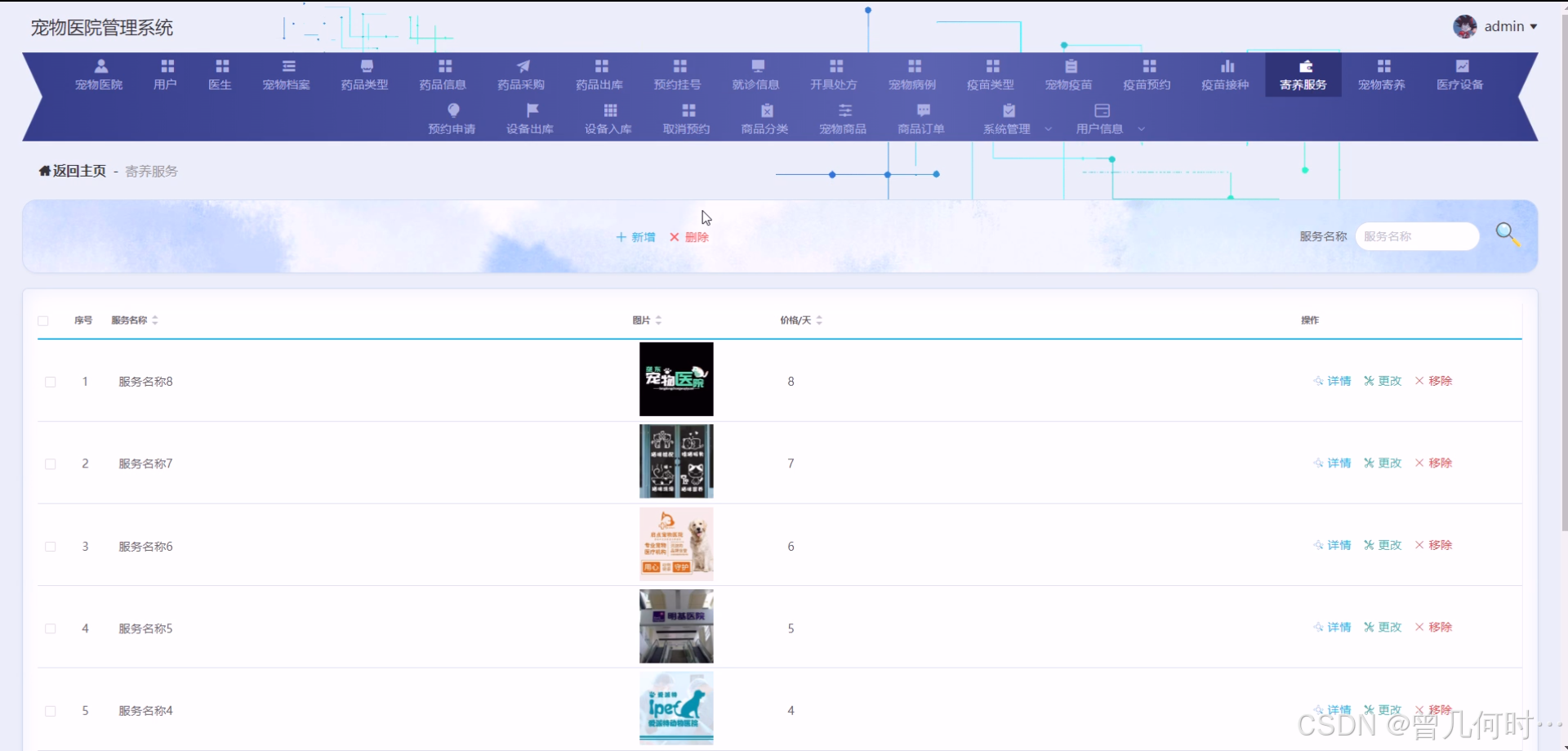1568x751 pixels.
Task: Click the 服务名称6 name cell
Action: click(145, 546)
